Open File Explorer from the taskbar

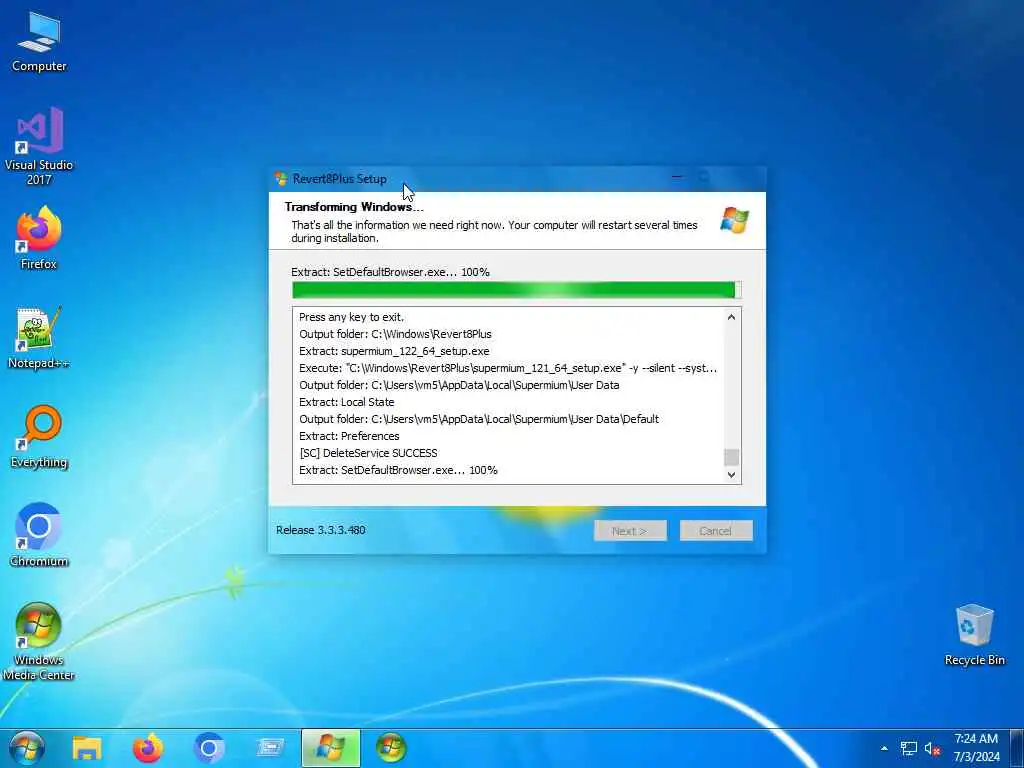[87, 748]
